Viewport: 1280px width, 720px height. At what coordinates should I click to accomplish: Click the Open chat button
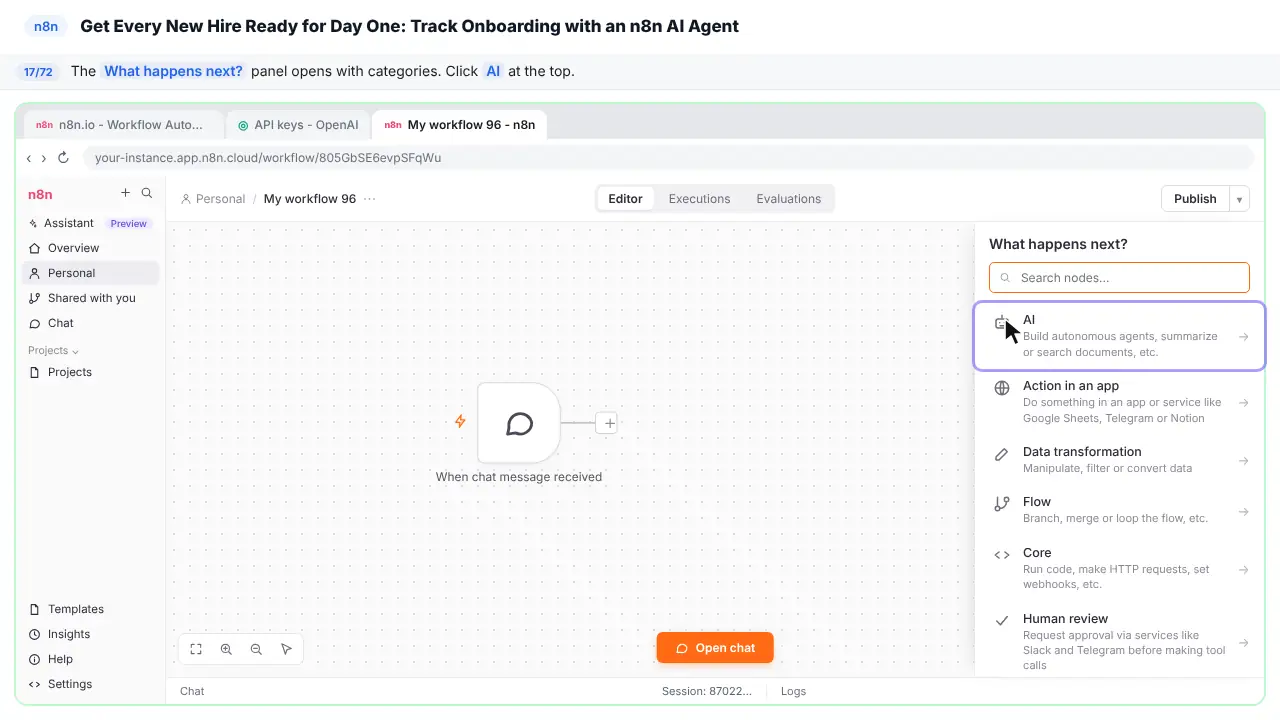(x=715, y=648)
